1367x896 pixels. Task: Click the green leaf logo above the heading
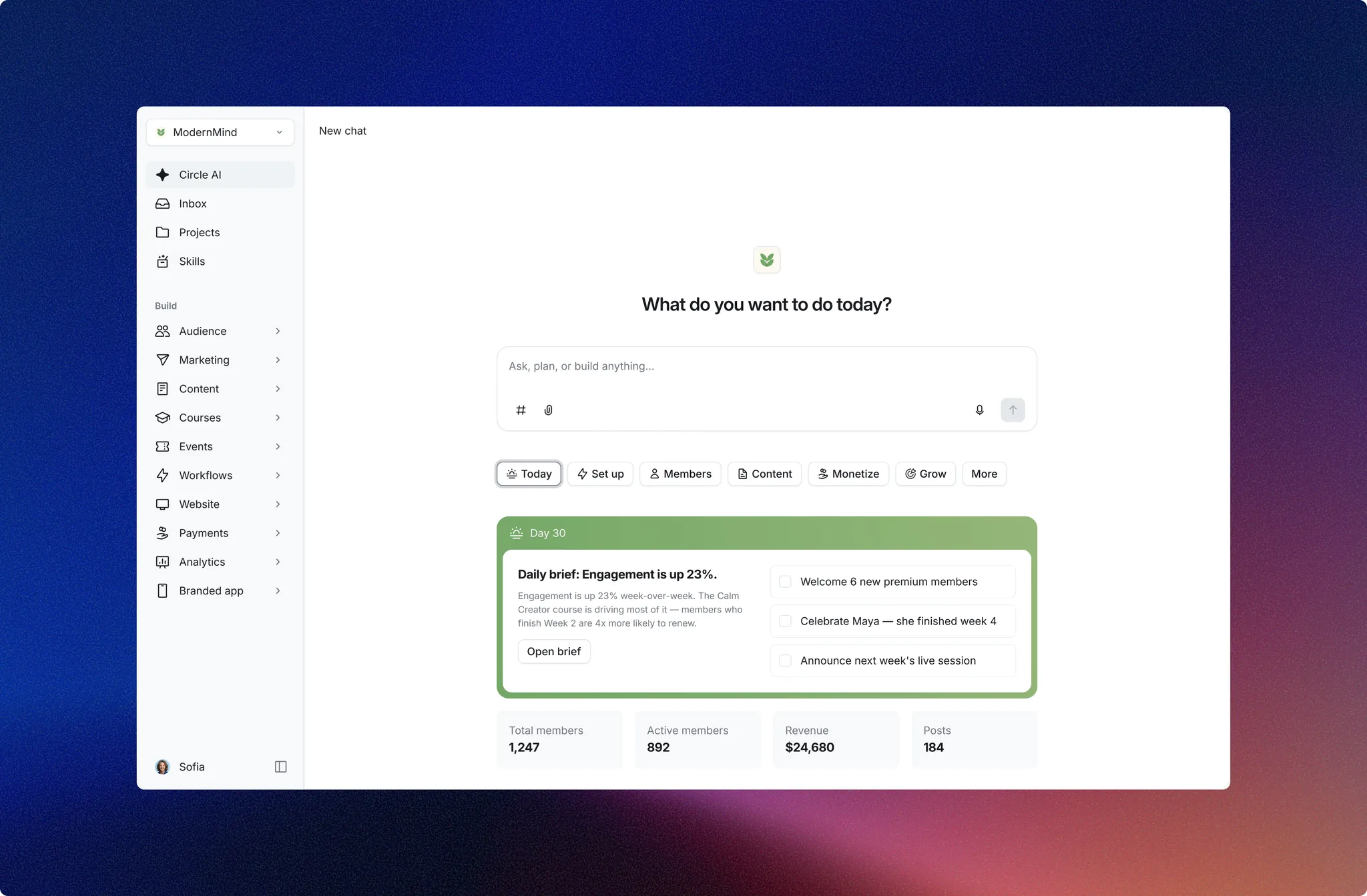(x=766, y=260)
